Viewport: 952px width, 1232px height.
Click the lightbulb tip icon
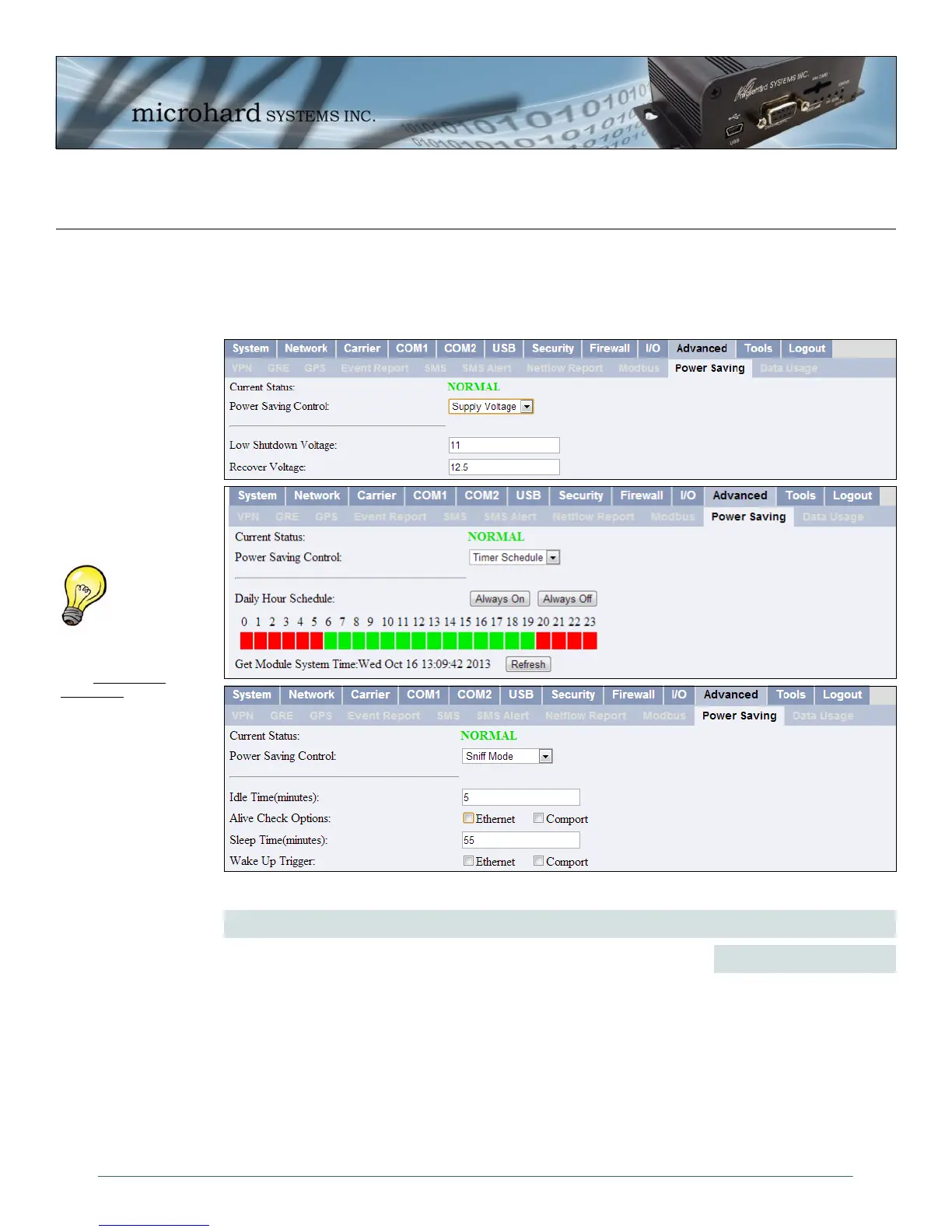point(84,595)
